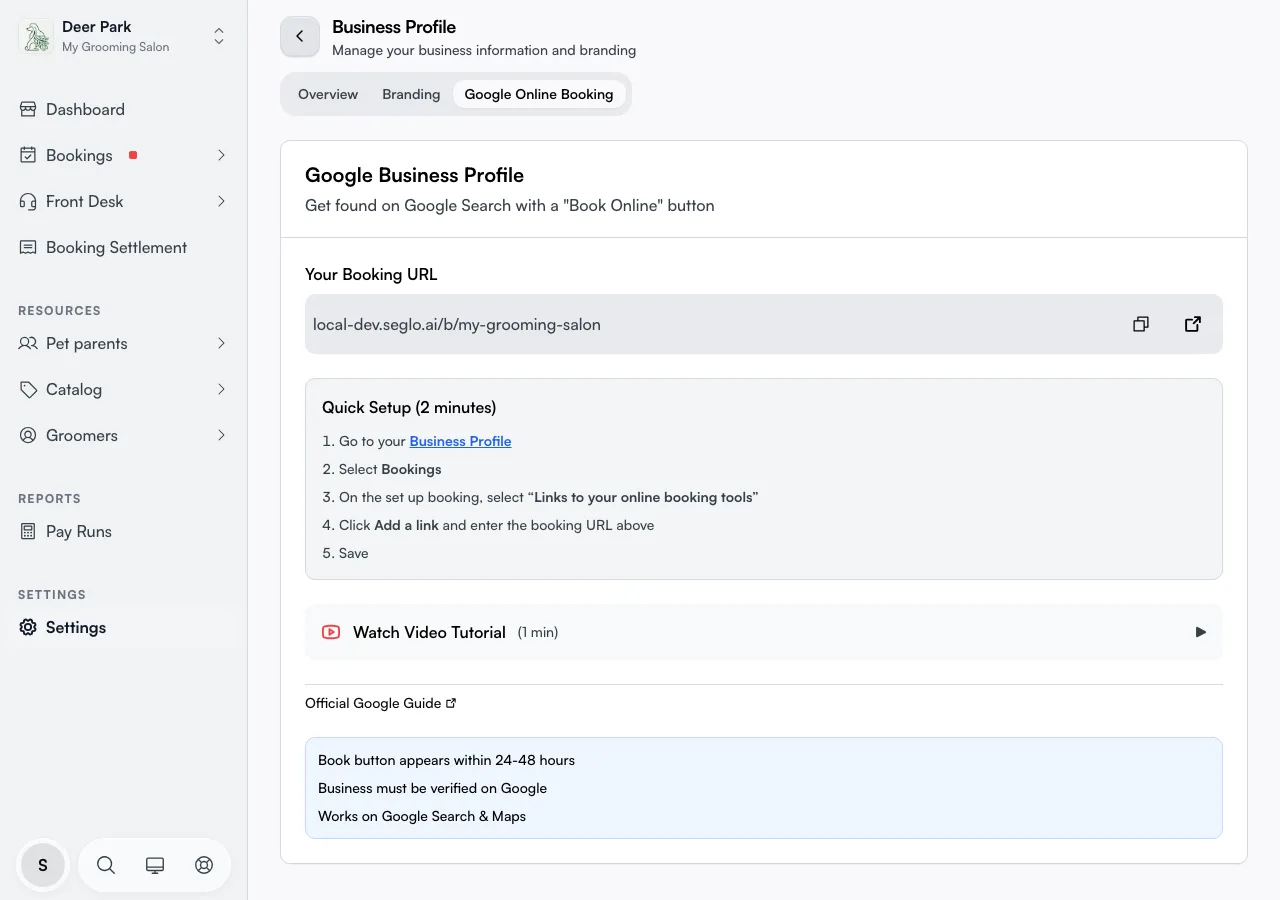This screenshot has width=1280, height=900.
Task: Click the monitor display icon
Action: tap(155, 865)
